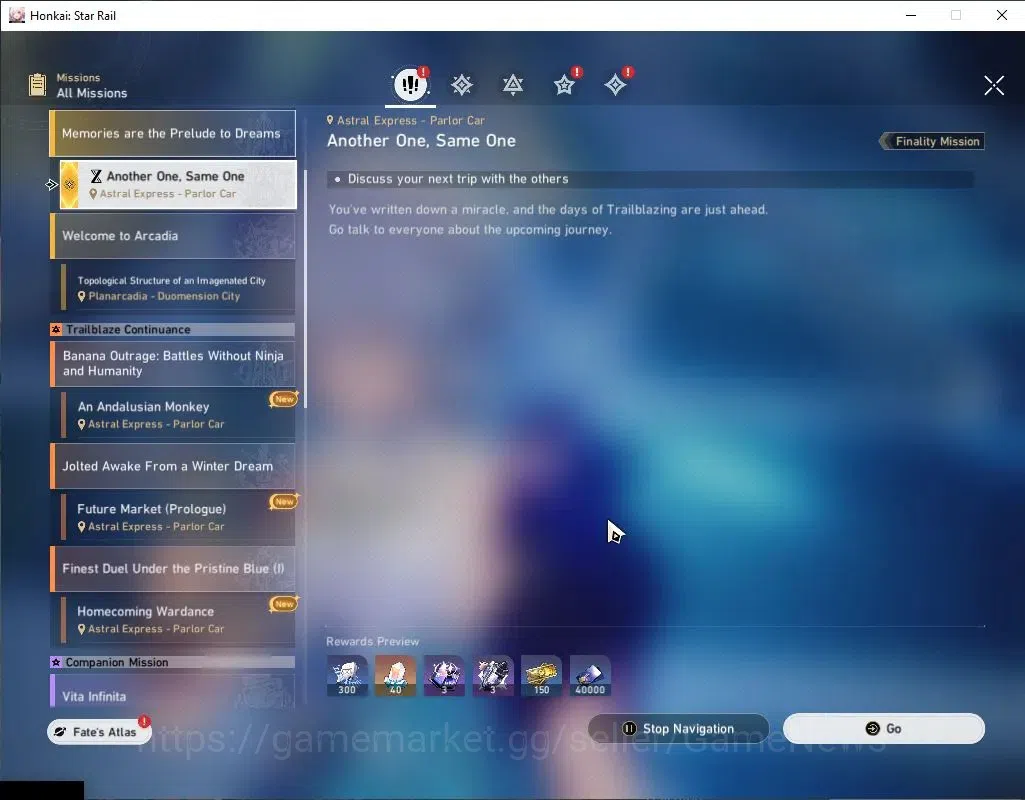
Task: View the gold 150 reward icon
Action: tap(541, 676)
